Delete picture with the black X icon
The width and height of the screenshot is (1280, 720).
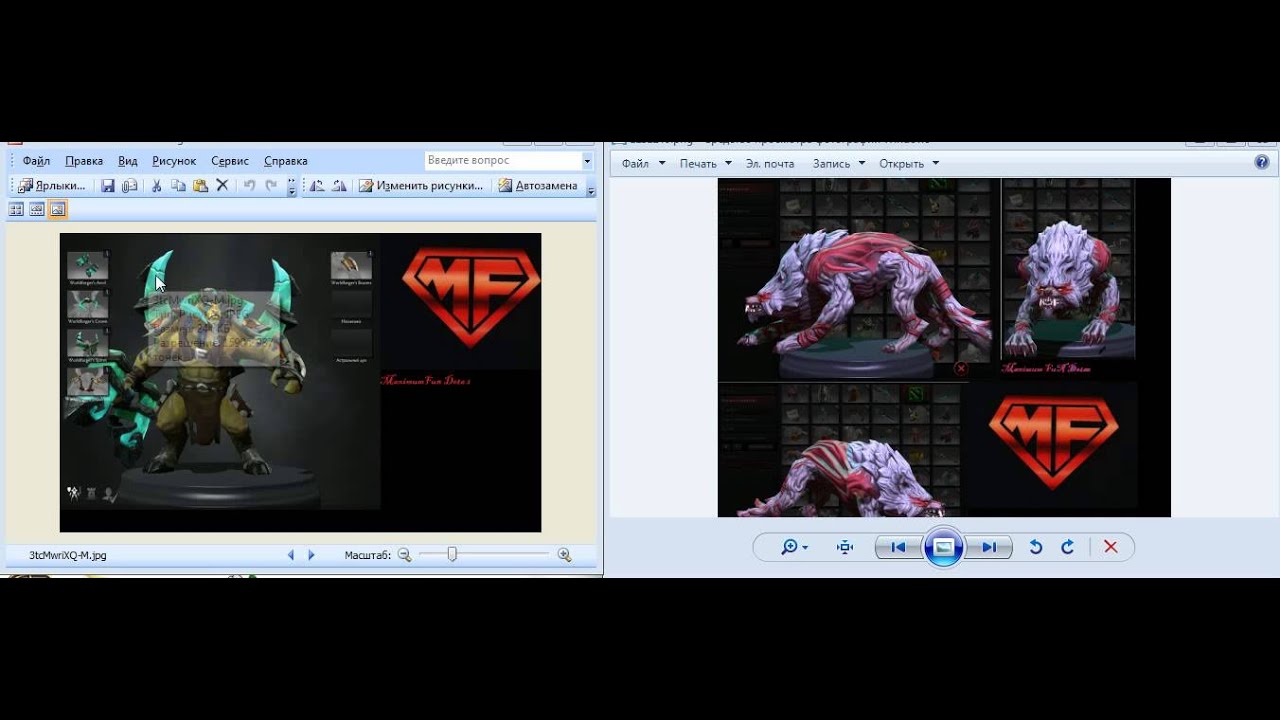click(x=222, y=186)
